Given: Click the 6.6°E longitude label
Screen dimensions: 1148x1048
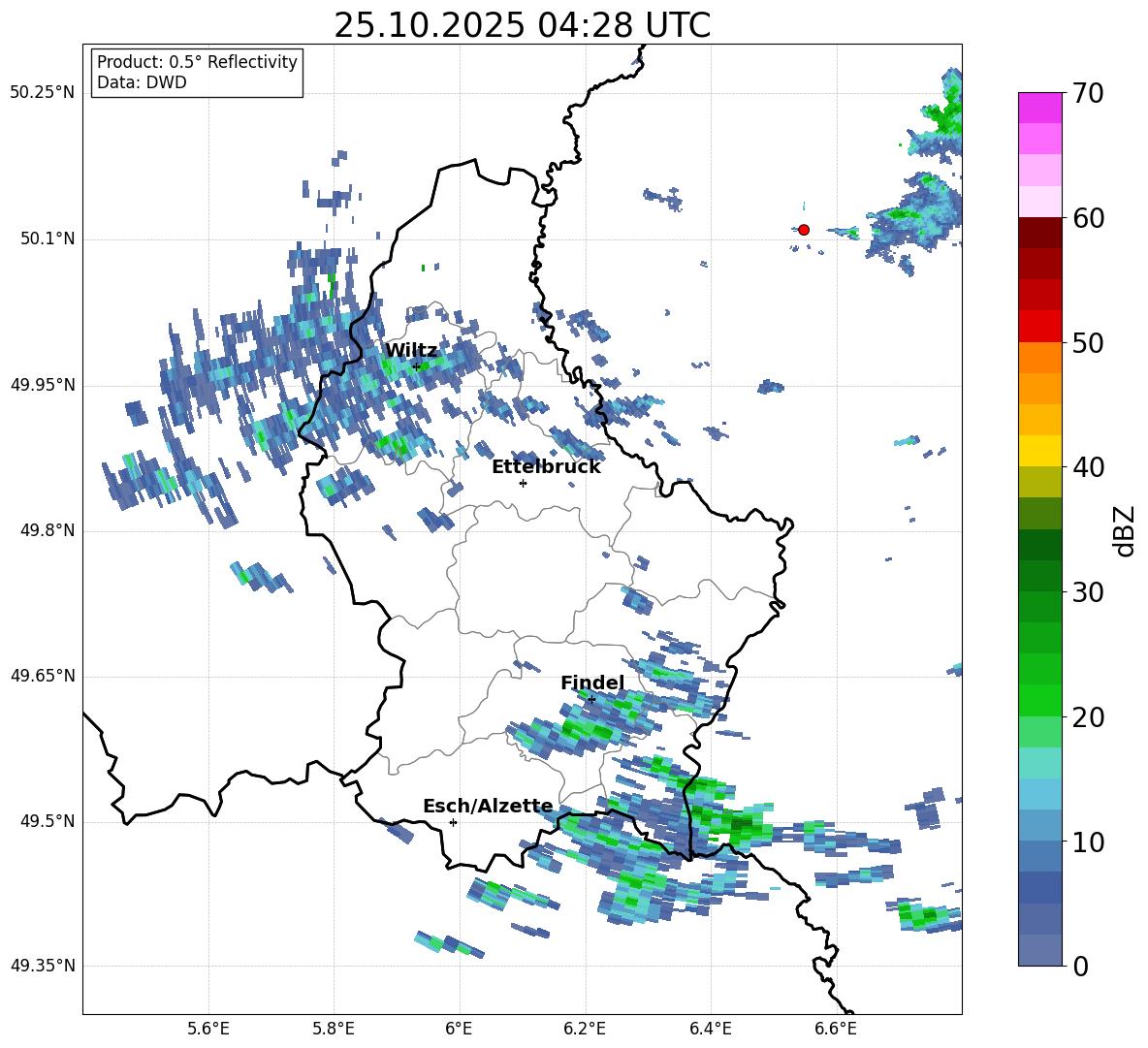Looking at the screenshot, I should pyautogui.click(x=836, y=1030).
